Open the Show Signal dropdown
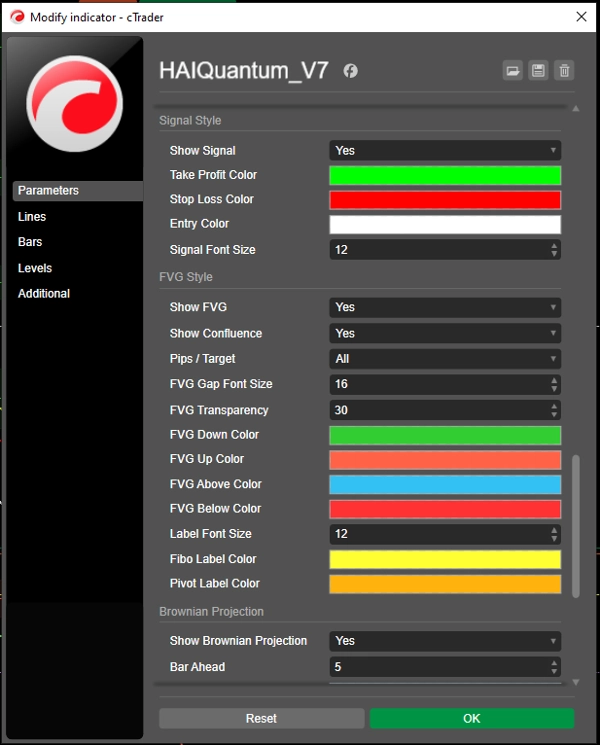This screenshot has height=745, width=600. click(x=445, y=151)
